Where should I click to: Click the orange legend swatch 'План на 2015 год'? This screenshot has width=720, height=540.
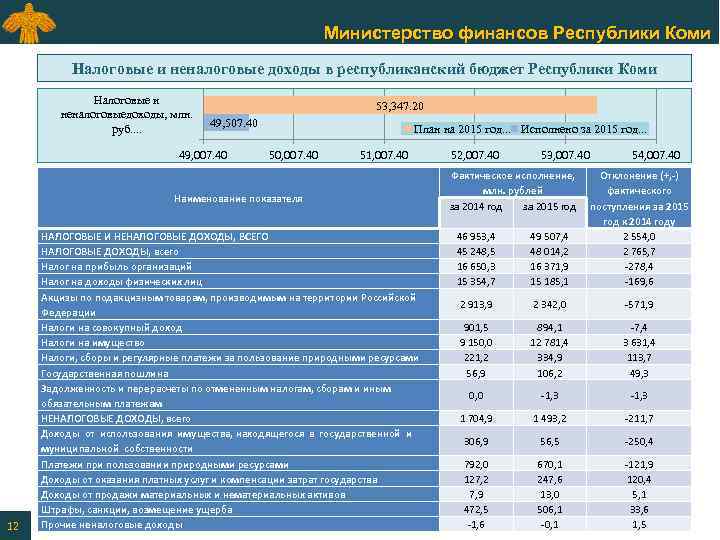(x=407, y=129)
